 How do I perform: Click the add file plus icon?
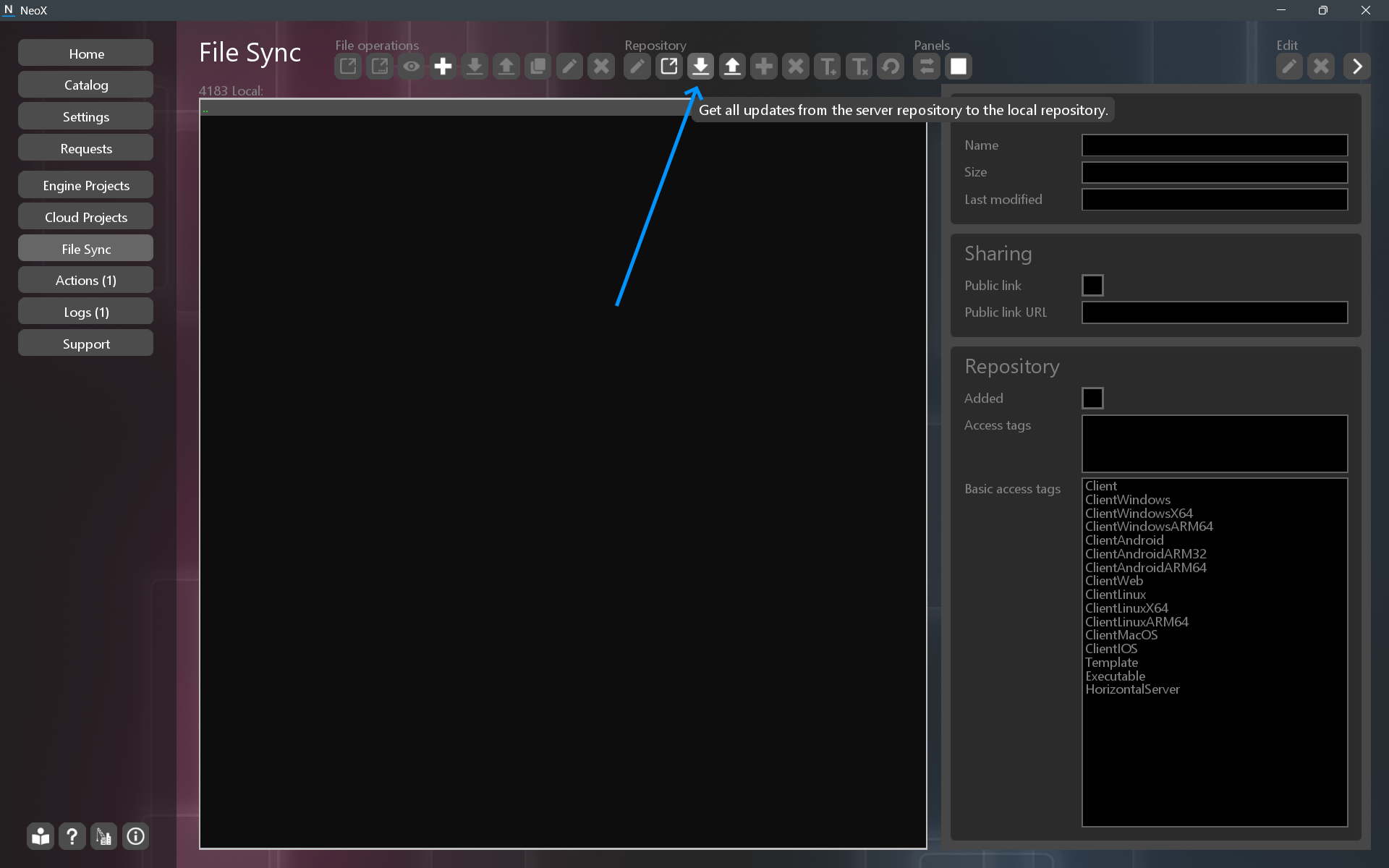tap(443, 66)
